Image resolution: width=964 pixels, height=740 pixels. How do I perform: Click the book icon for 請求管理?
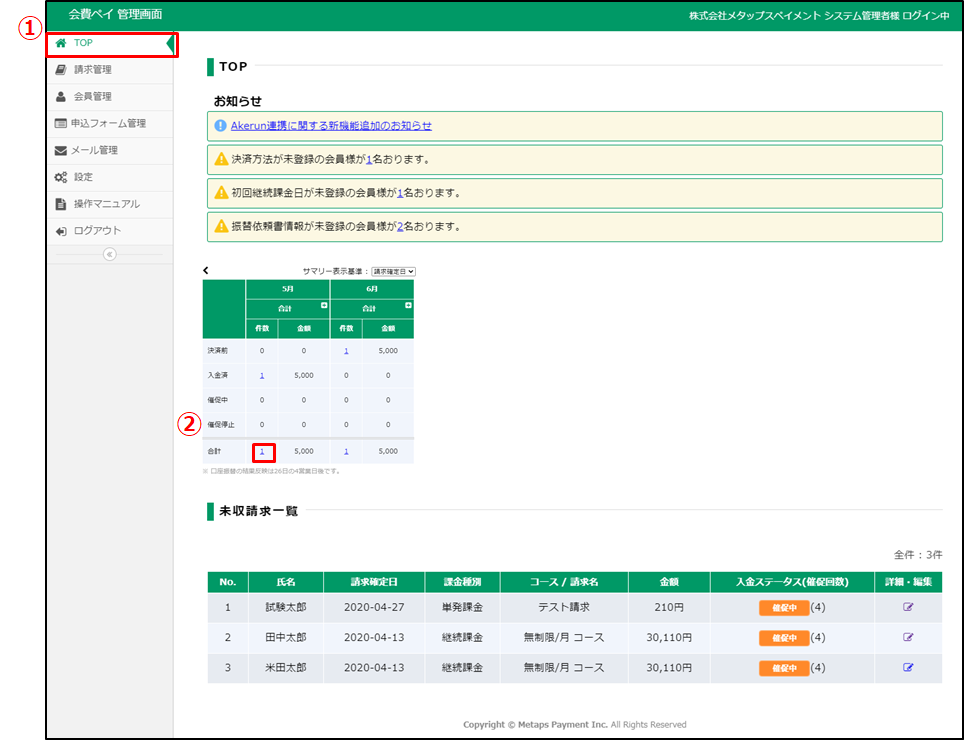coord(60,69)
